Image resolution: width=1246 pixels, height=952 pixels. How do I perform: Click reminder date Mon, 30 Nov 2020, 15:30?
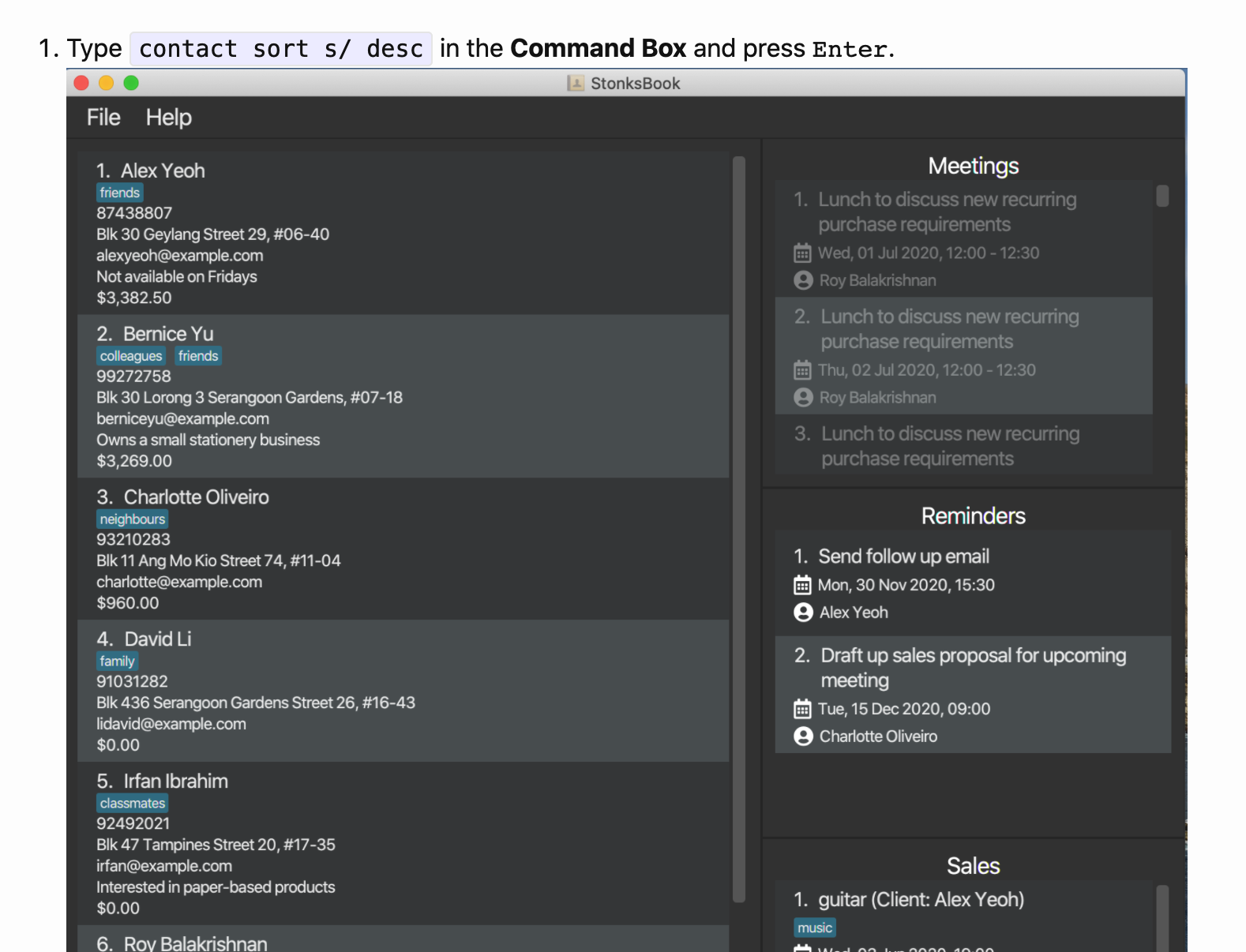[906, 585]
